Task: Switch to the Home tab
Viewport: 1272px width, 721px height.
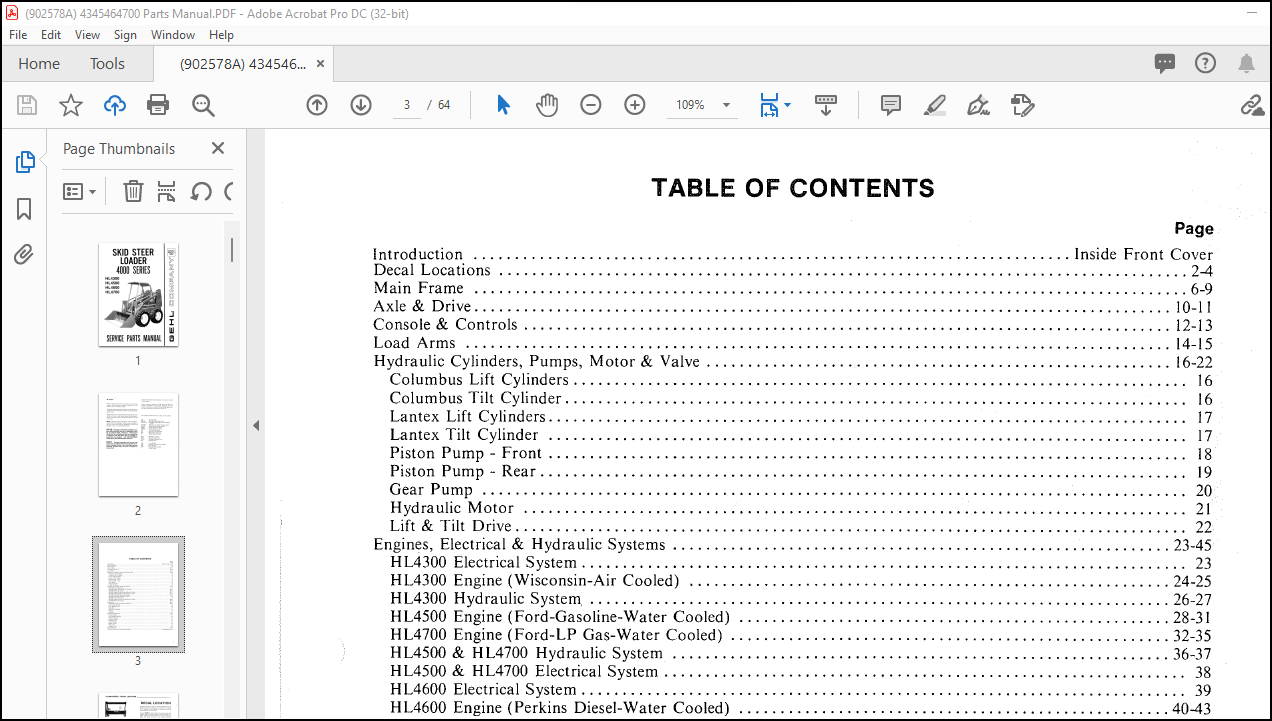Action: (39, 63)
